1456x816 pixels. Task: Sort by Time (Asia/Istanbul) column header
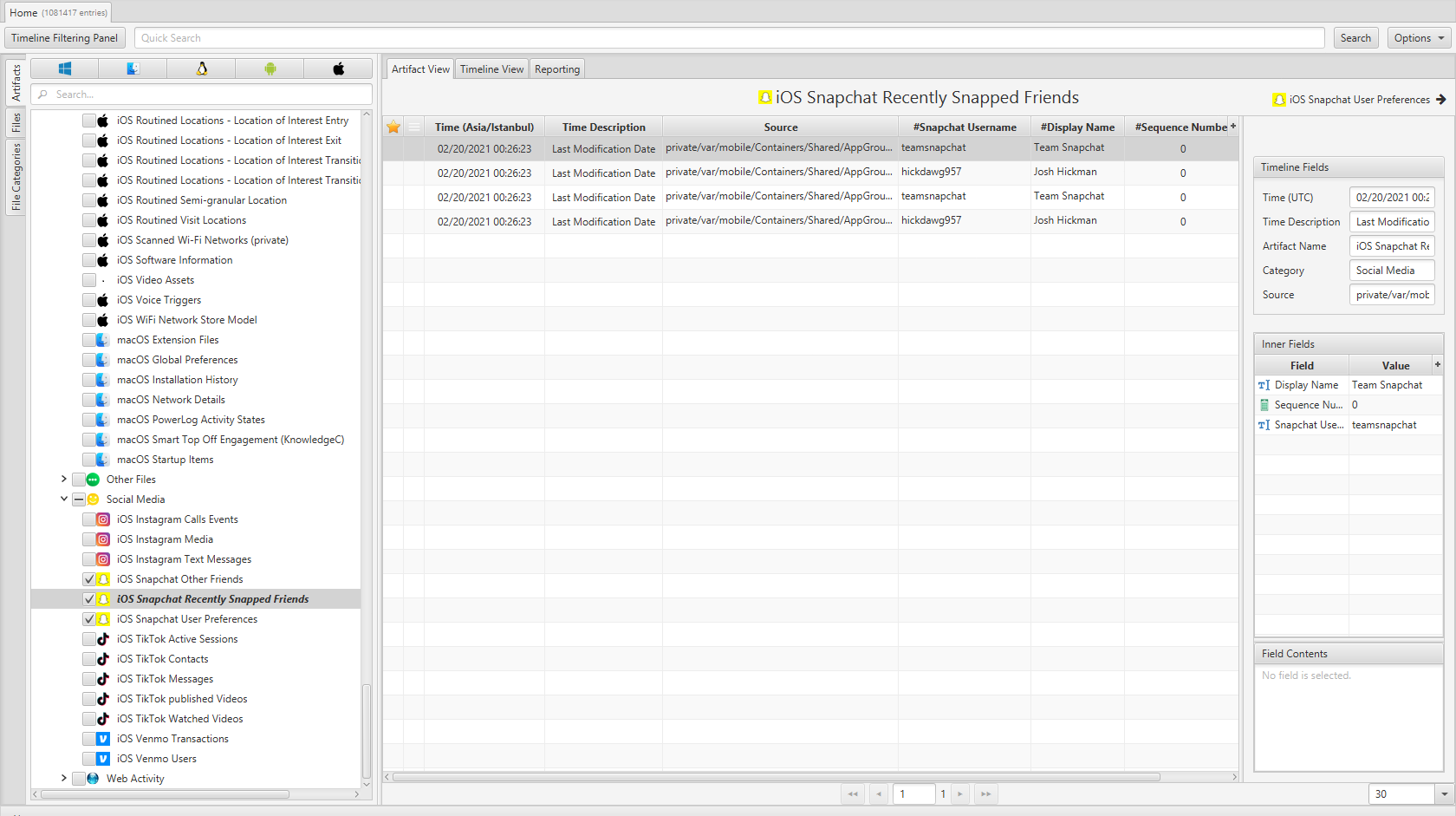[484, 127]
